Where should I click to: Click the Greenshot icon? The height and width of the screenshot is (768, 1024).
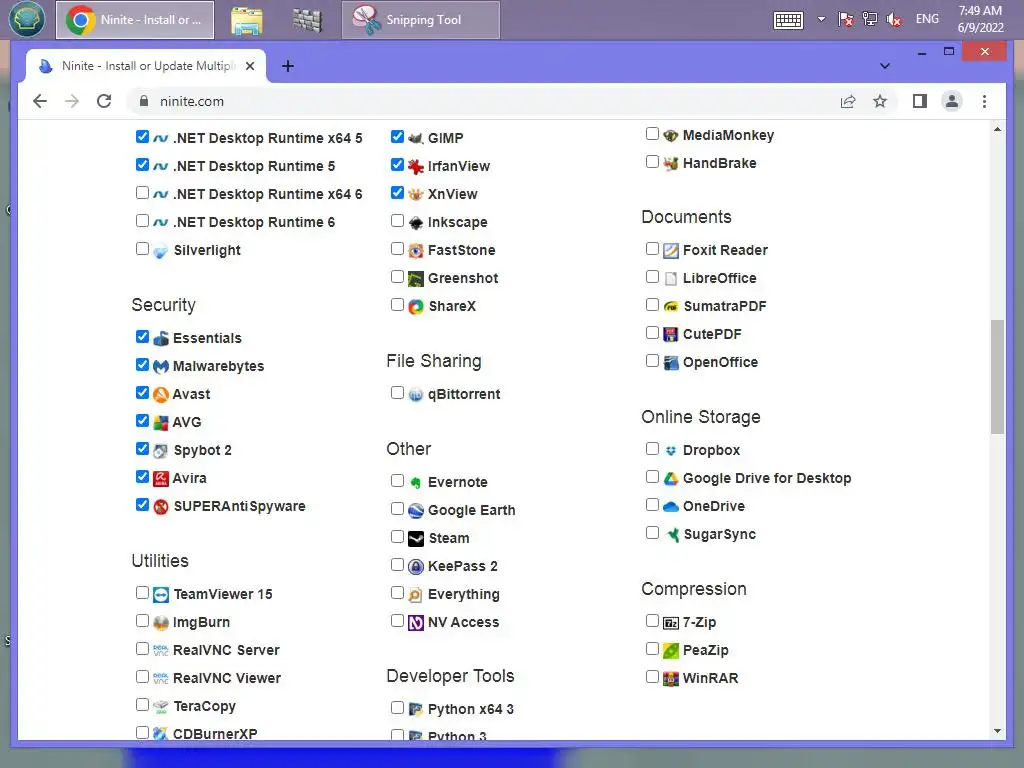(x=415, y=279)
